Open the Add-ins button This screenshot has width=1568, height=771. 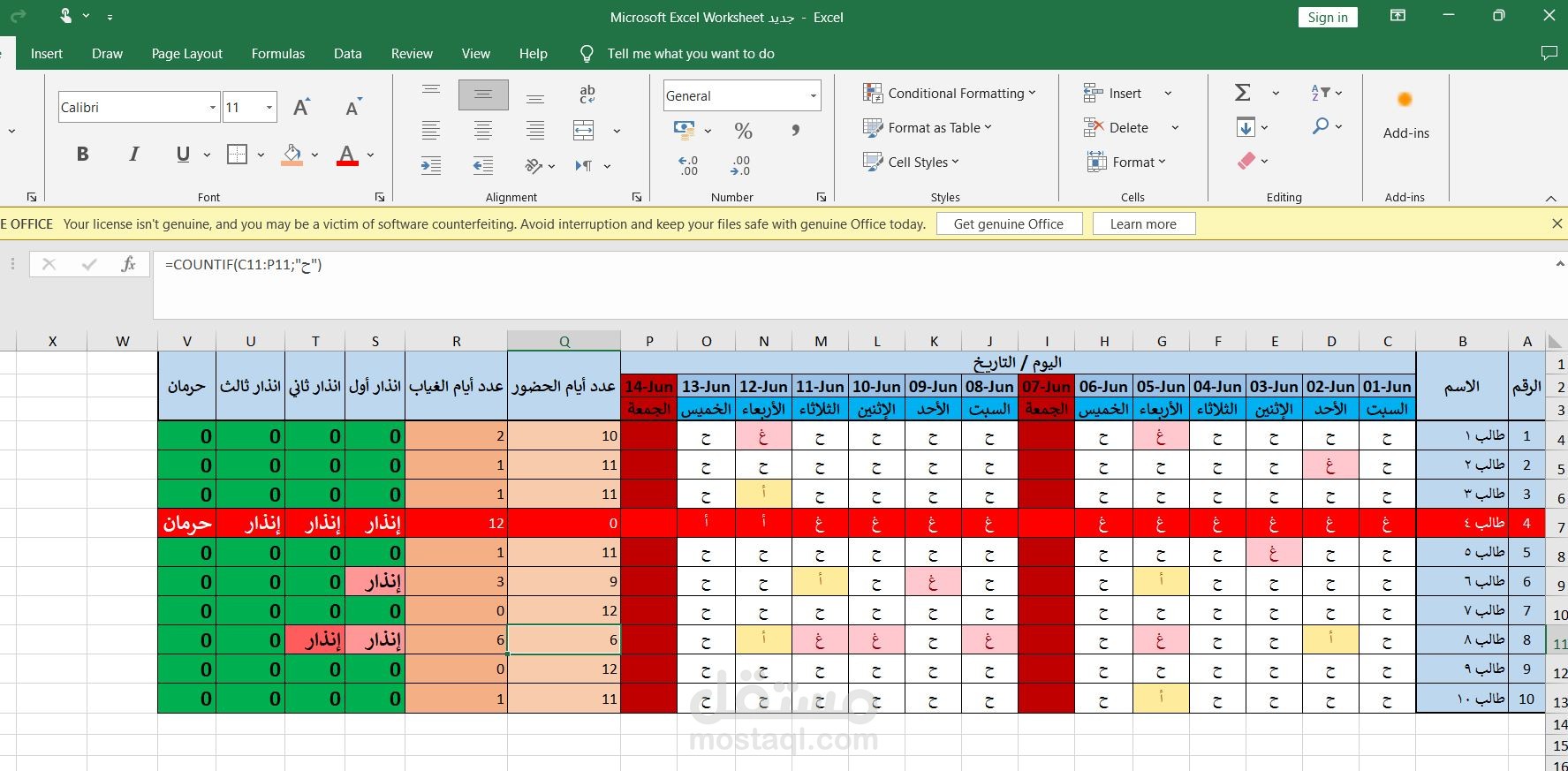(1405, 115)
